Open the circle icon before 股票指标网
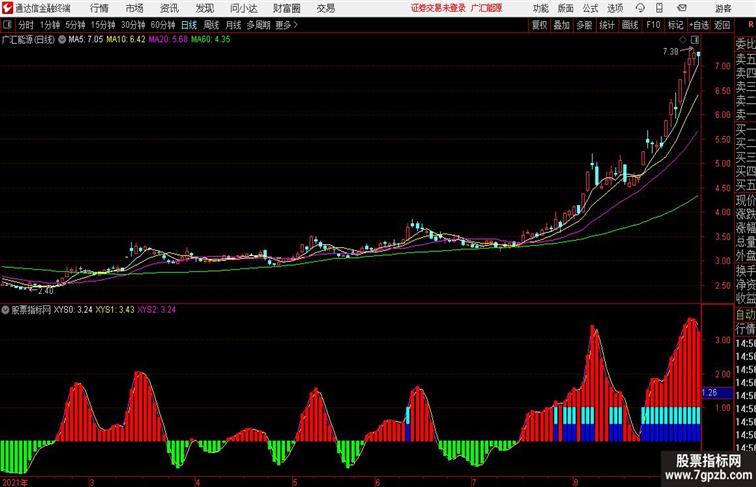This screenshot has width=756, height=487. coord(5,310)
